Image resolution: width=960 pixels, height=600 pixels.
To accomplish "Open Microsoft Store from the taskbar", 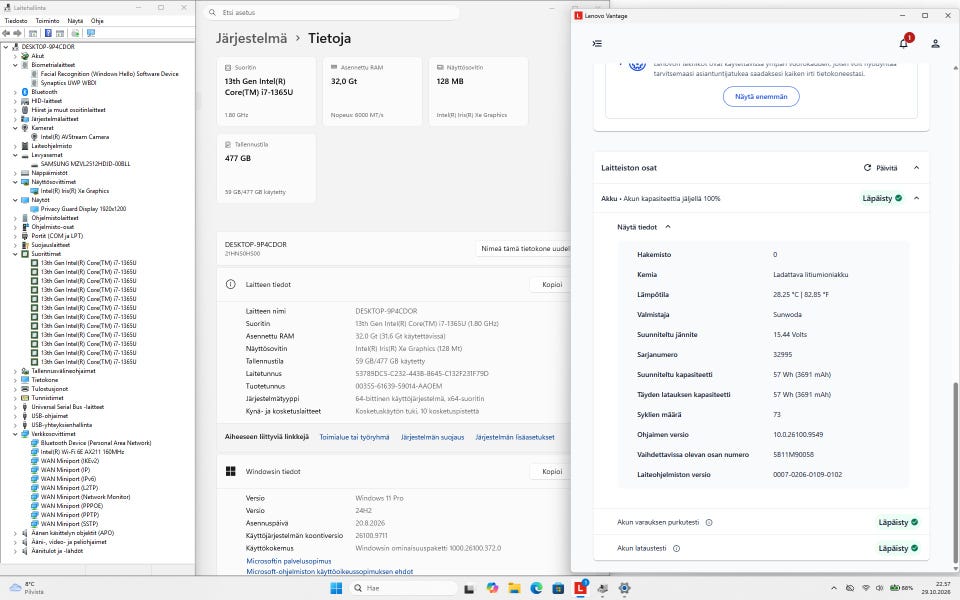I will (558, 588).
